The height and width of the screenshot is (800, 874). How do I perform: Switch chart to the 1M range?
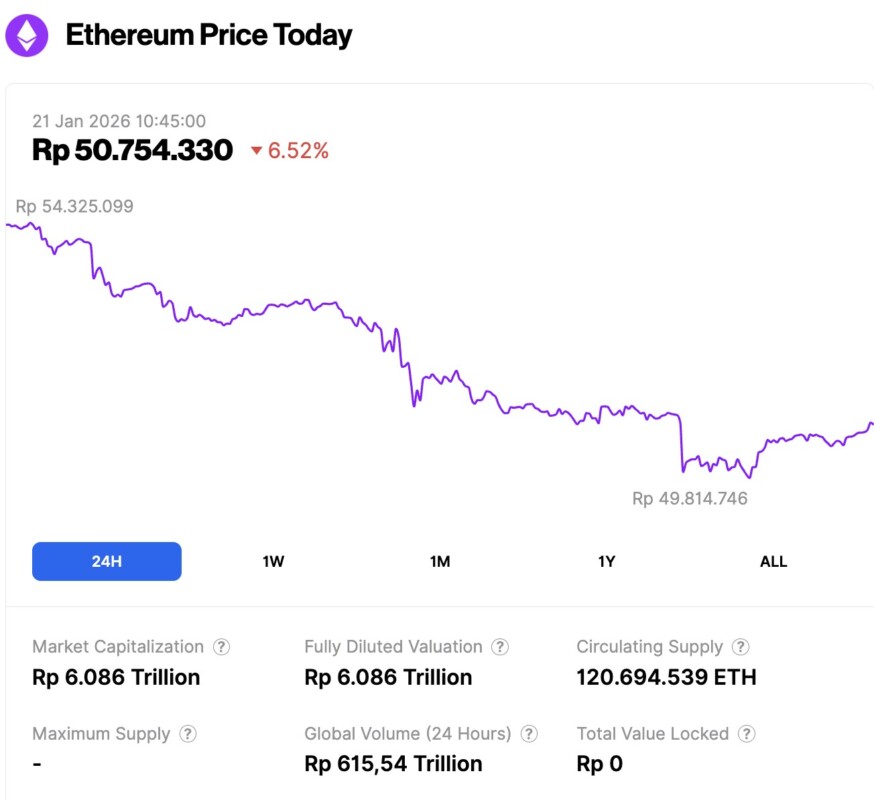(x=440, y=561)
